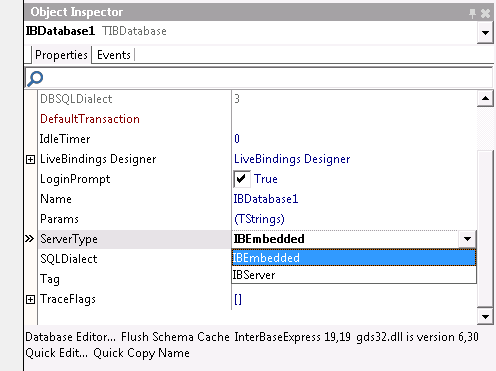This screenshot has width=496, height=371.
Task: Click the LiveBindings Designer value link
Action: point(292,159)
